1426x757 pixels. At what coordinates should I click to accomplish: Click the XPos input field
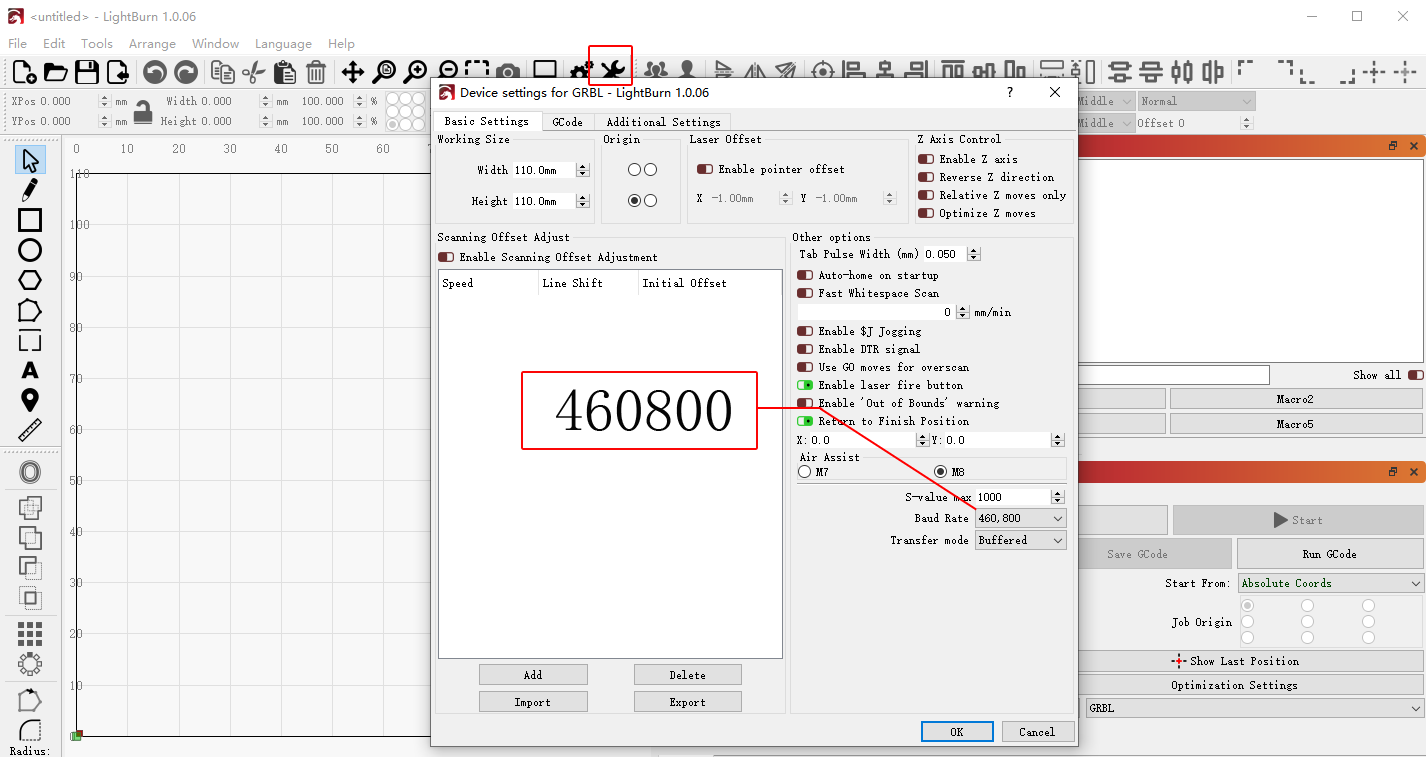click(x=67, y=101)
